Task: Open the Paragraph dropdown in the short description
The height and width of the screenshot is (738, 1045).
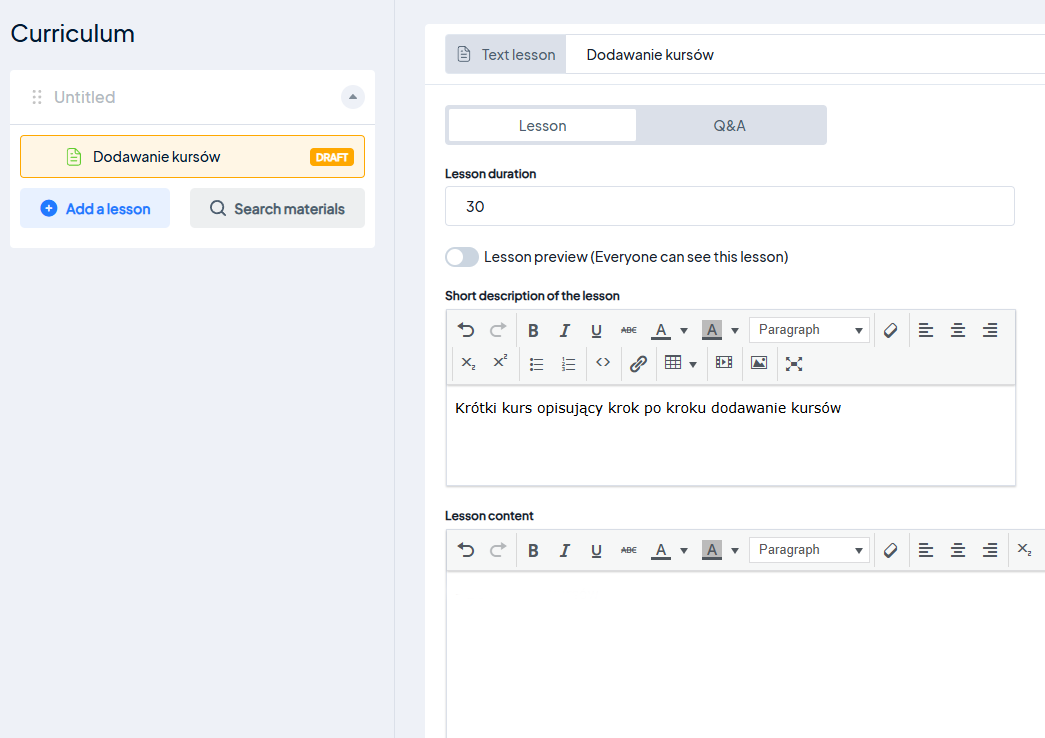Action: 809,330
